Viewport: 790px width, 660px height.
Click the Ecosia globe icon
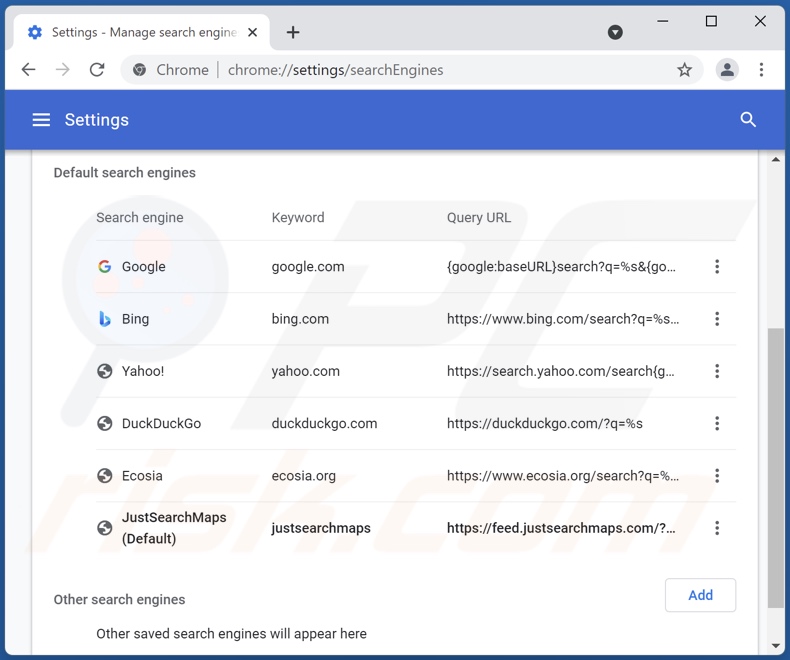pos(104,476)
